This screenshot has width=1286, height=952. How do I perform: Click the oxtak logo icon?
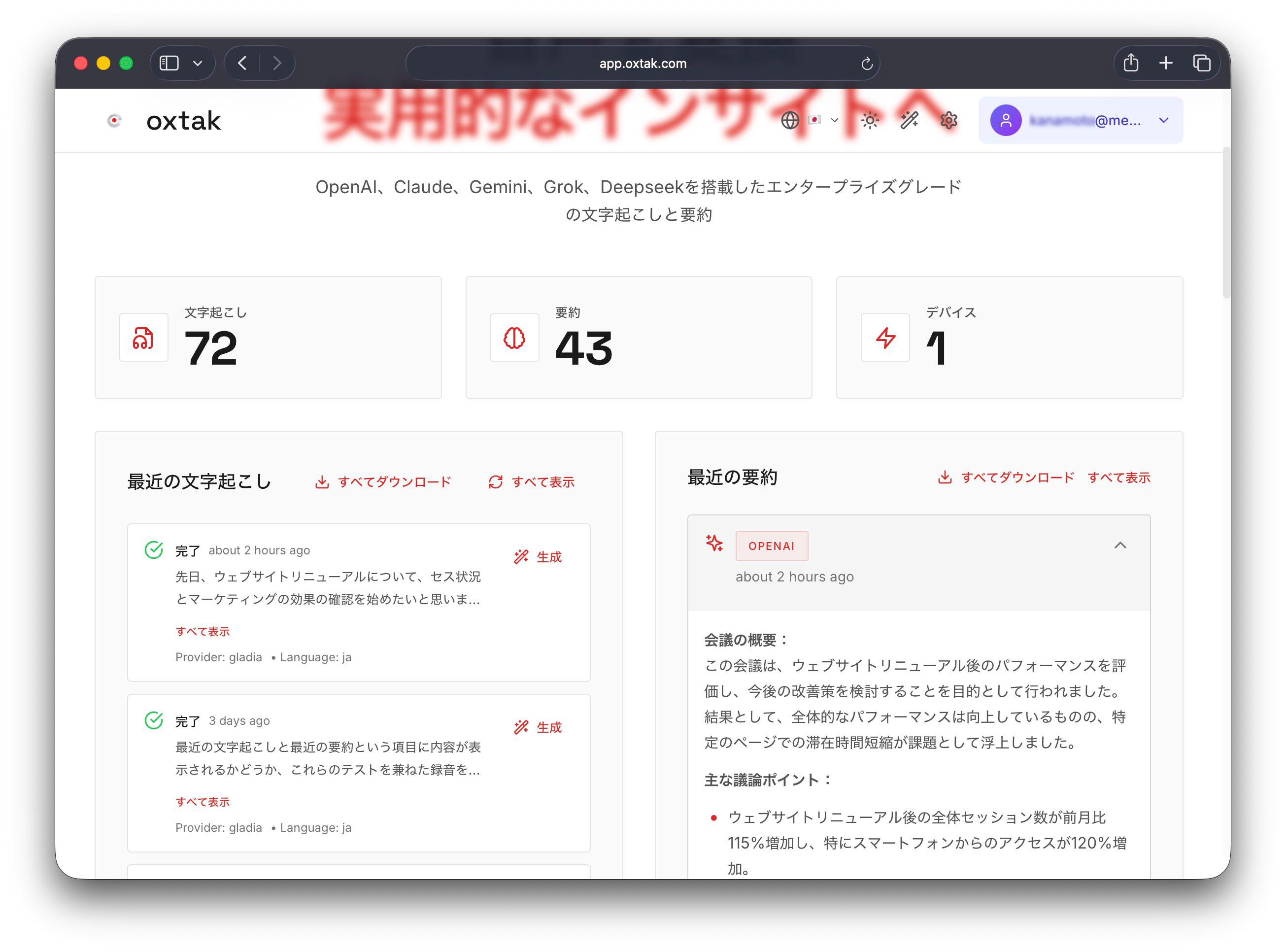pyautogui.click(x=115, y=120)
